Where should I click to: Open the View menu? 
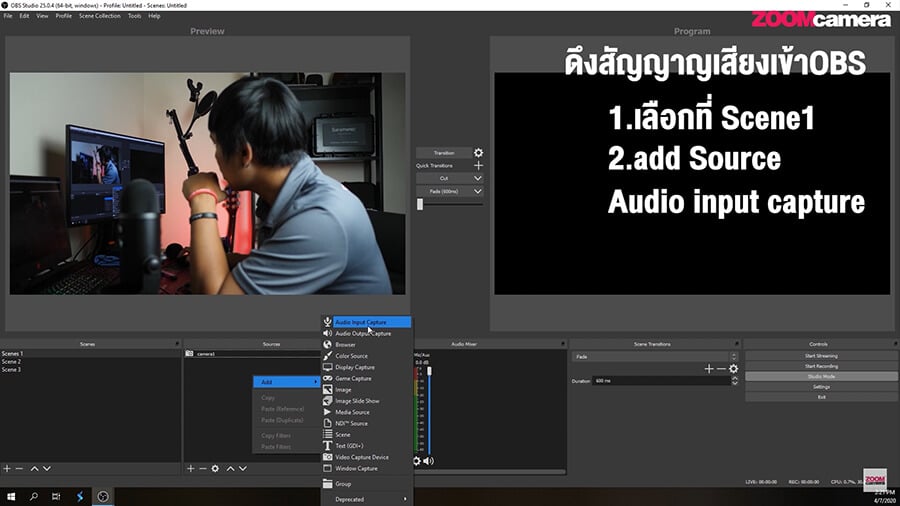coord(42,16)
